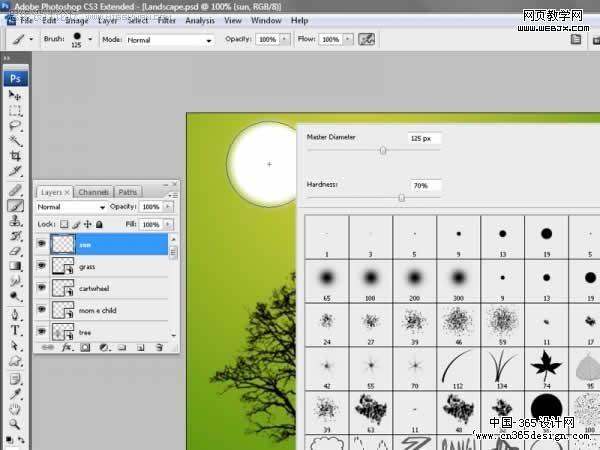Screen dimensions: 600x450
Task: Toggle lock transparent pixels checkbox
Action: tap(64, 224)
